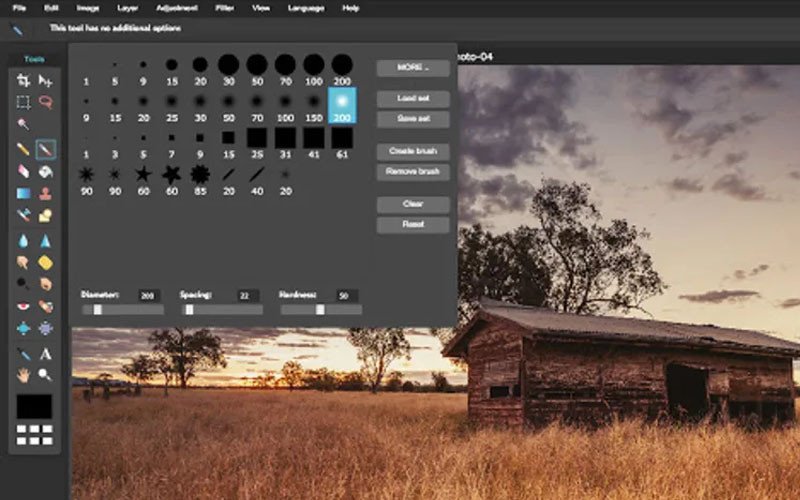Pick the 85-size burst brush preset
This screenshot has height=500, width=800.
199,175
